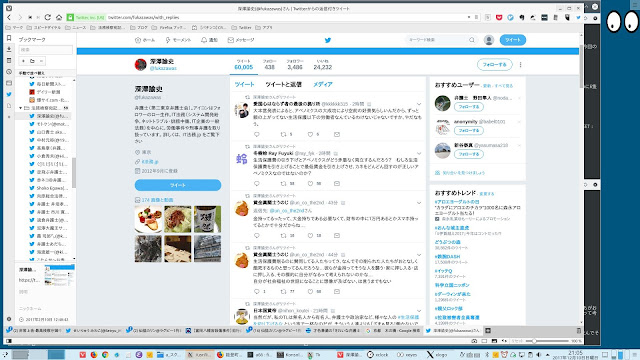Open chevron menu on 43分 tweet

pyautogui.click(x=419, y=203)
